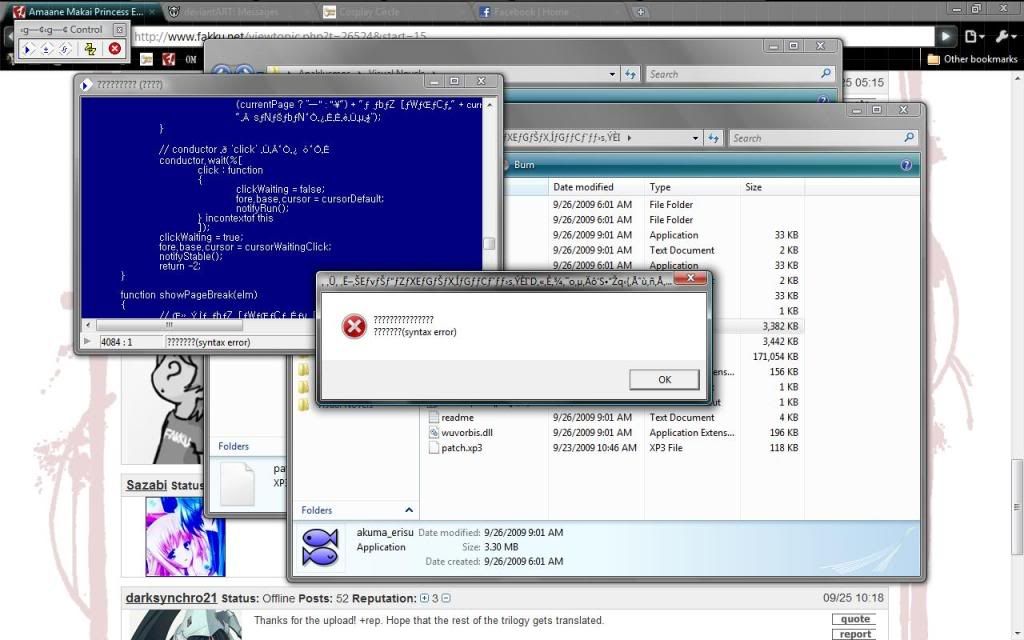Image resolution: width=1024 pixels, height=640 pixels.
Task: Open the browser wrench settings menu
Action: pyautogui.click(x=1005, y=37)
